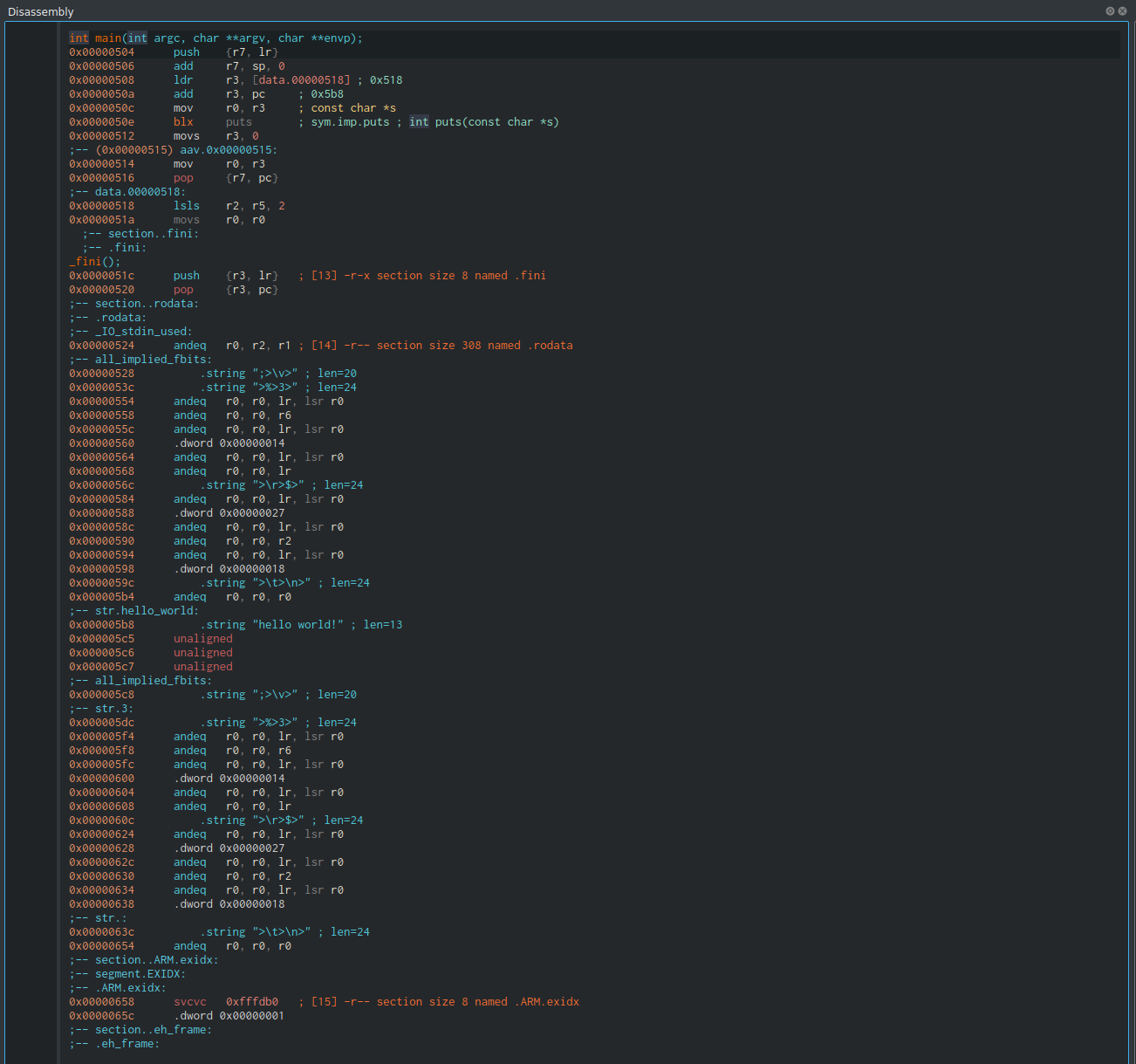The image size is (1136, 1064).
Task: Click the data.00000518: label line
Action: coord(127,192)
